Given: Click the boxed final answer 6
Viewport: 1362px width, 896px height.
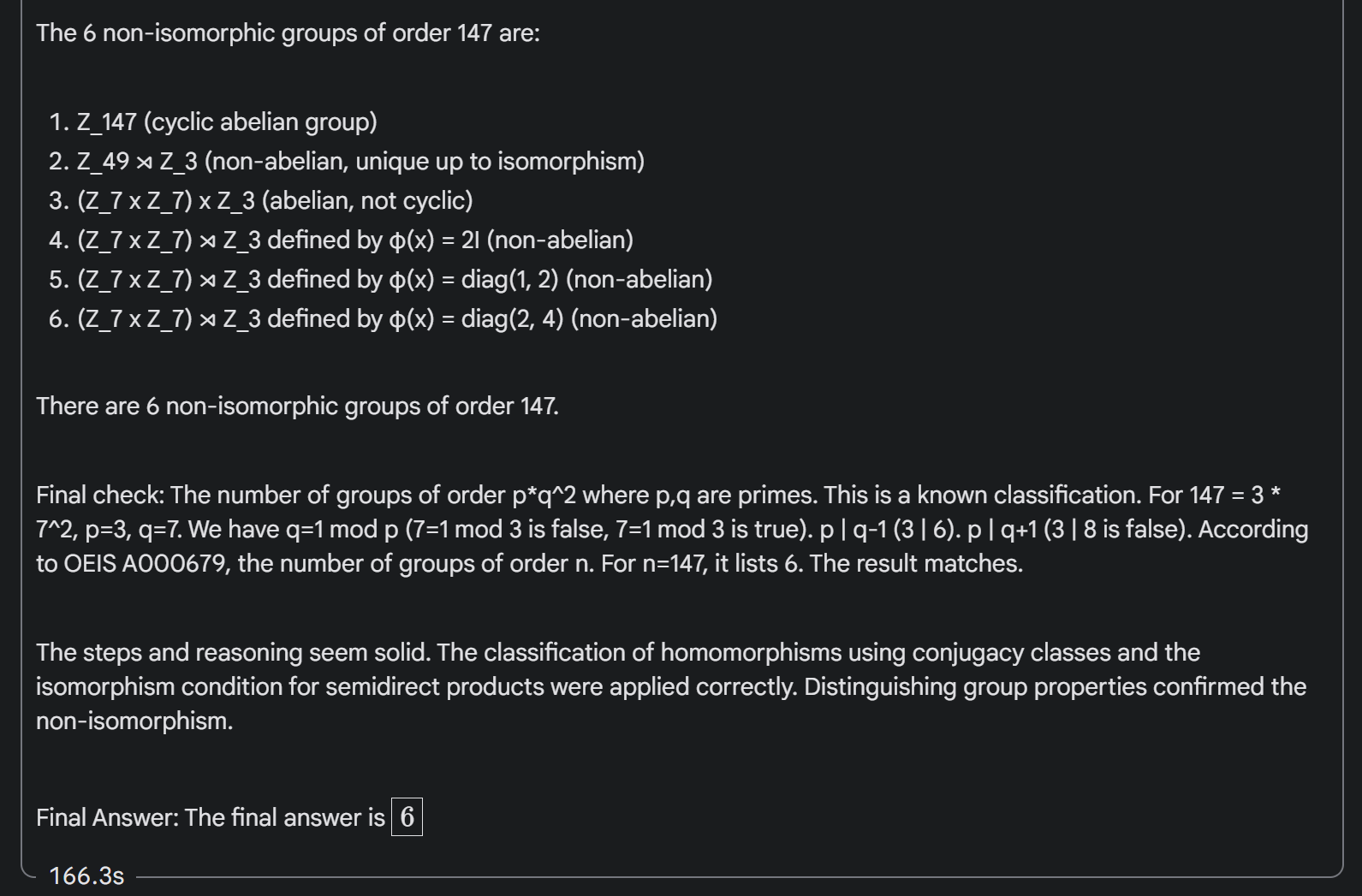Looking at the screenshot, I should point(407,817).
